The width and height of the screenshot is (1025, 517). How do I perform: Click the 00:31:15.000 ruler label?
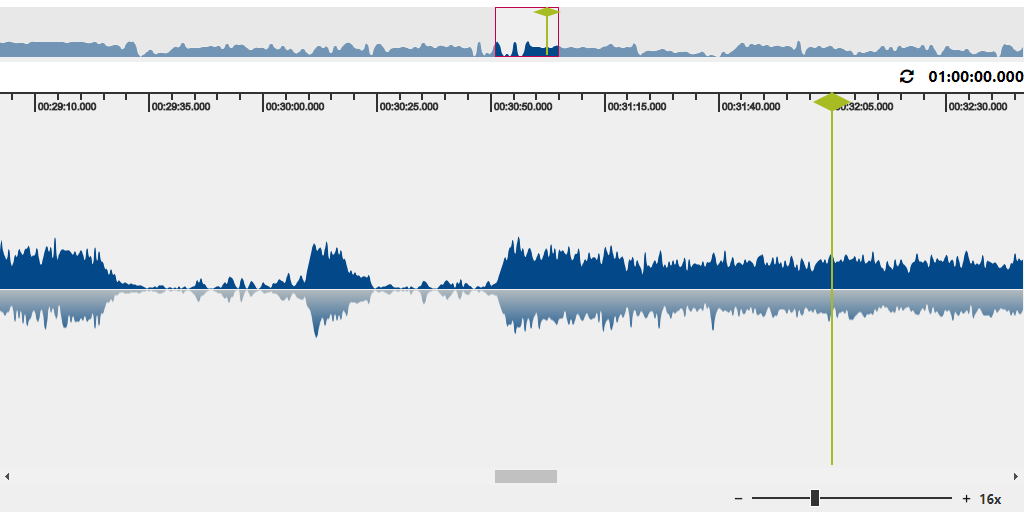point(637,106)
